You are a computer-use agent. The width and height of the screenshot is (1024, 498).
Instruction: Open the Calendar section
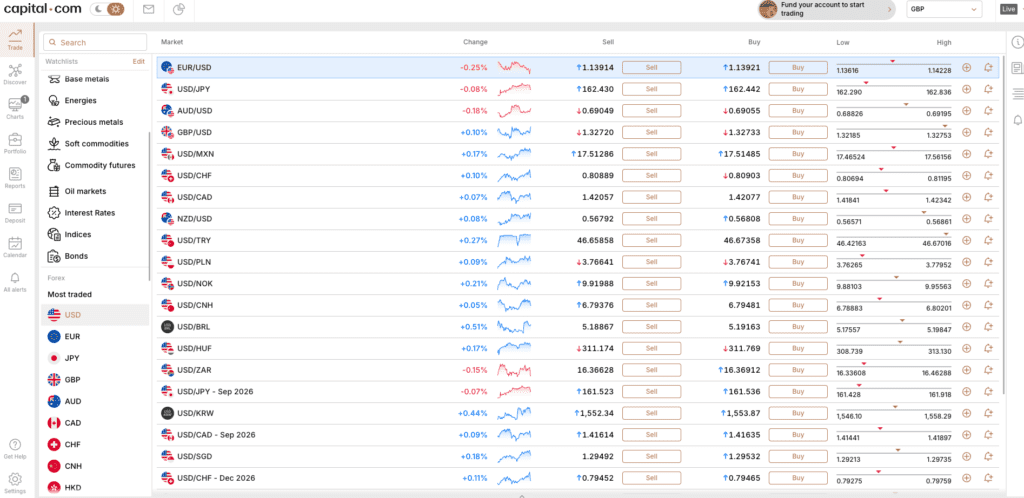(15, 247)
